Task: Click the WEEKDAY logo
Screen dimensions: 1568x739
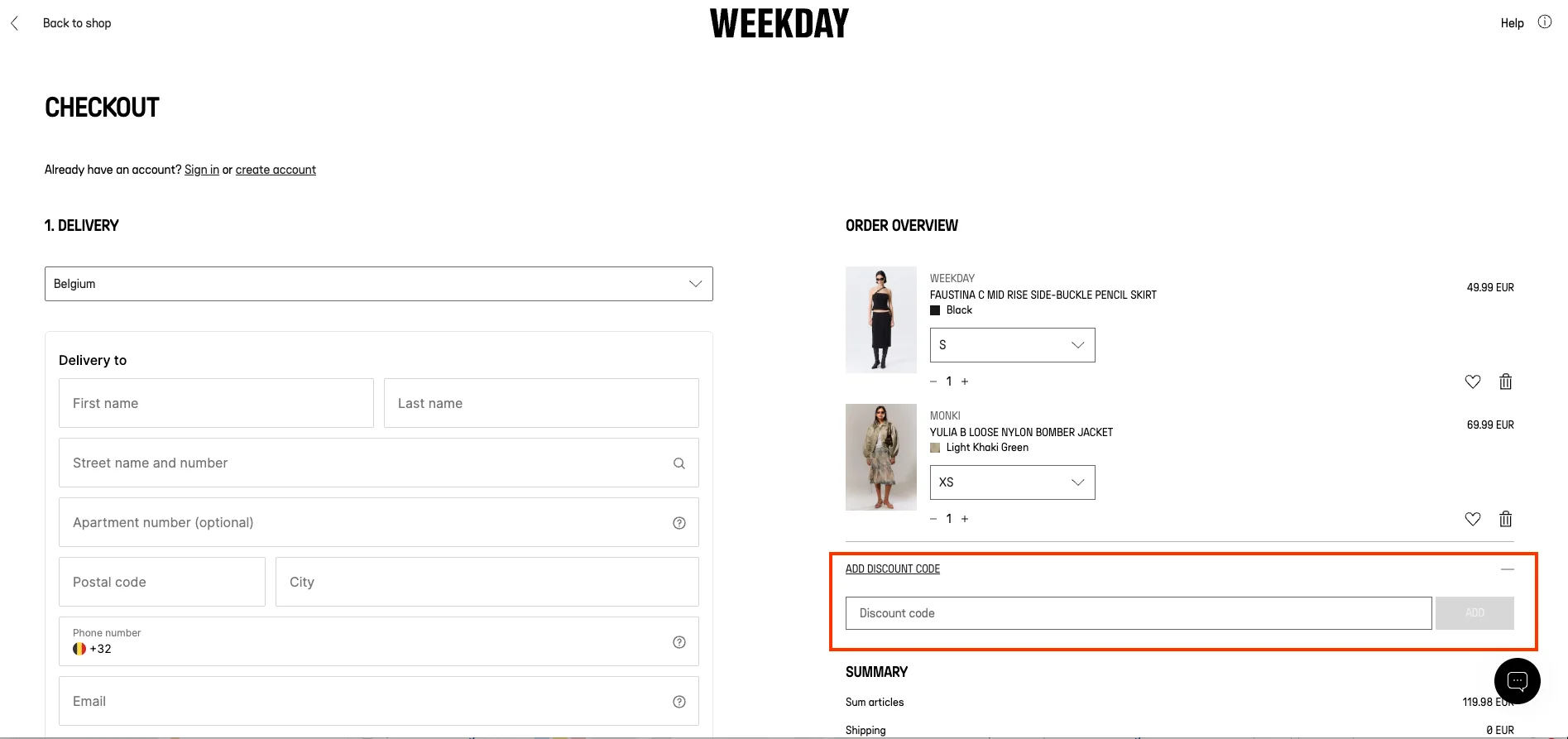Action: click(779, 22)
